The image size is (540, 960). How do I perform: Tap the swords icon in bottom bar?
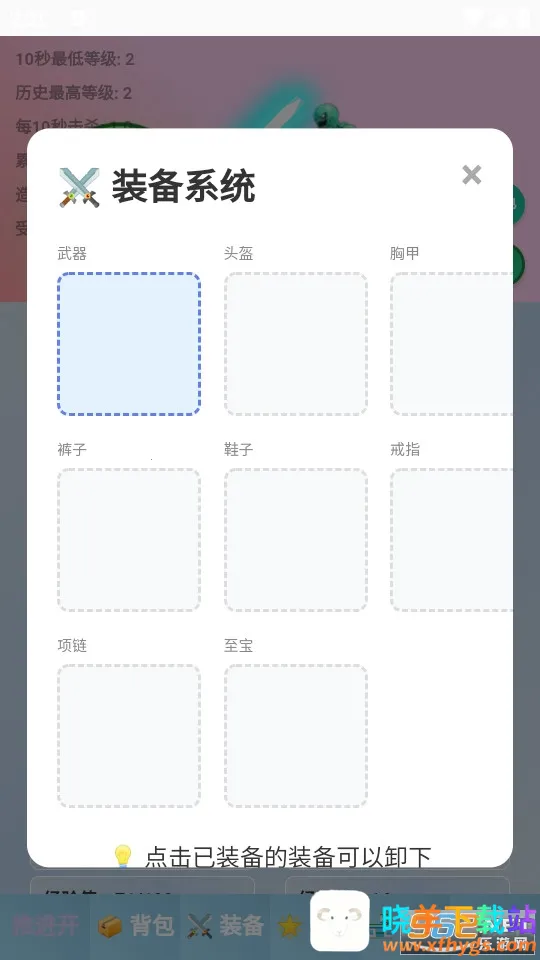click(200, 926)
